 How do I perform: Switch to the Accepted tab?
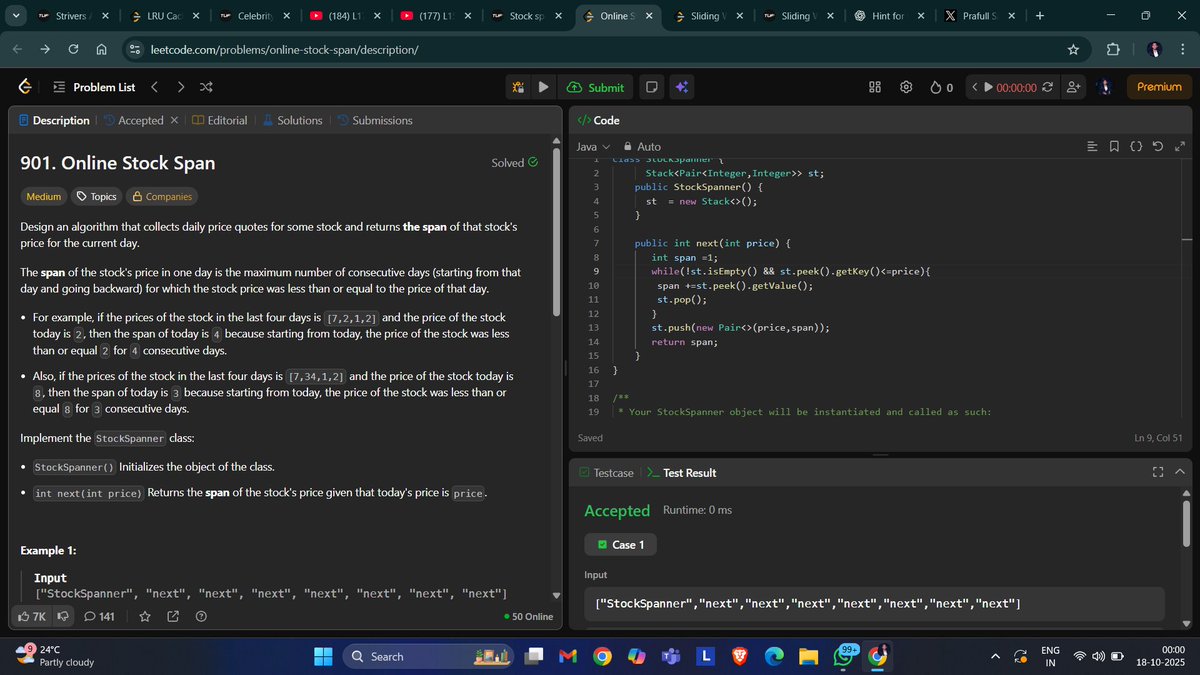[133, 120]
